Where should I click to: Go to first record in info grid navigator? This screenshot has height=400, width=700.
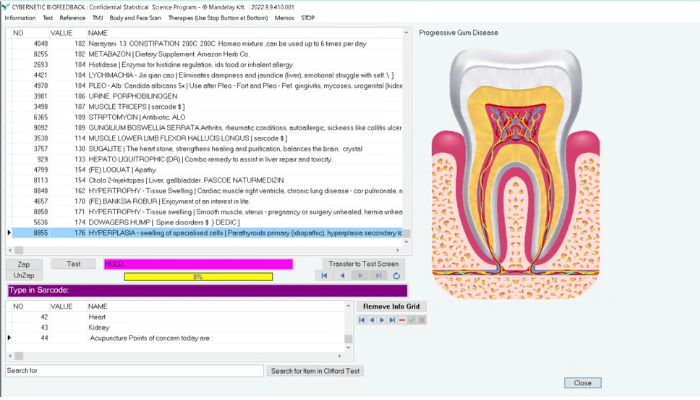tap(362, 320)
